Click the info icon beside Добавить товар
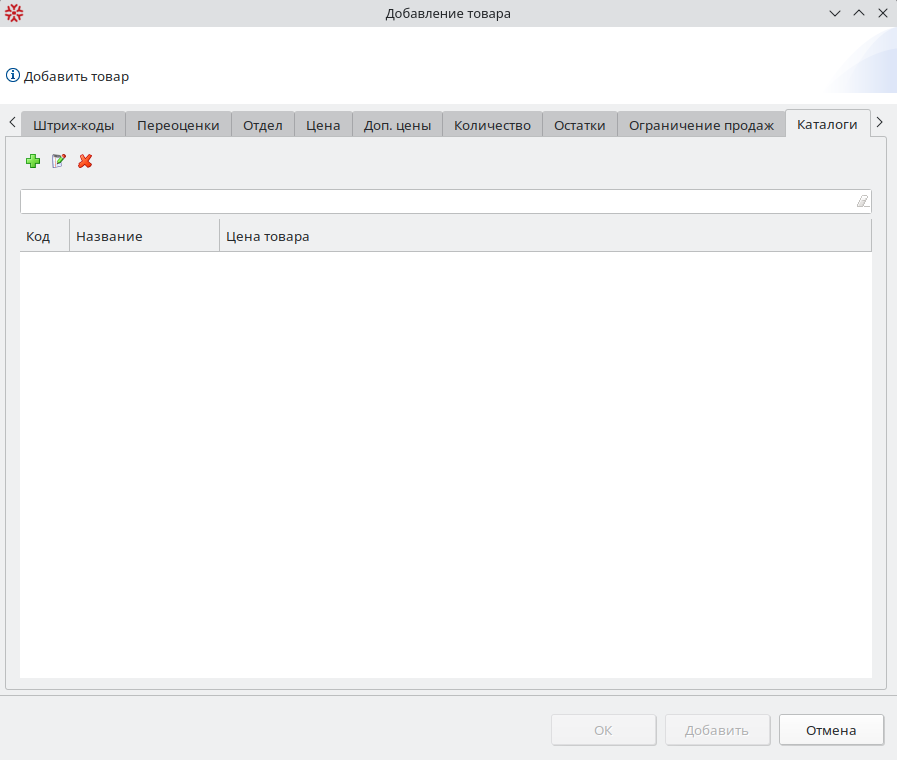This screenshot has height=760, width=897. (13, 76)
